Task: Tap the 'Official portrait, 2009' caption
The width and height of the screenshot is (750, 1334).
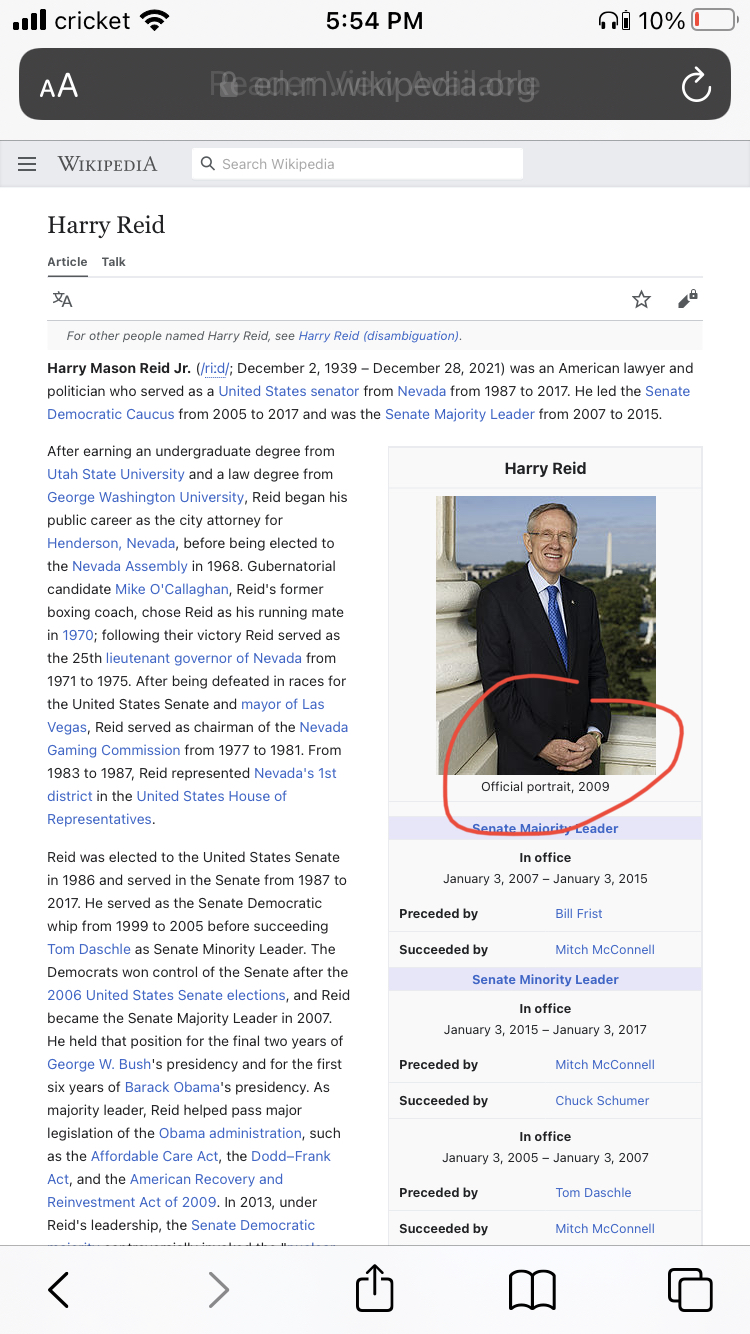Action: coord(545,787)
